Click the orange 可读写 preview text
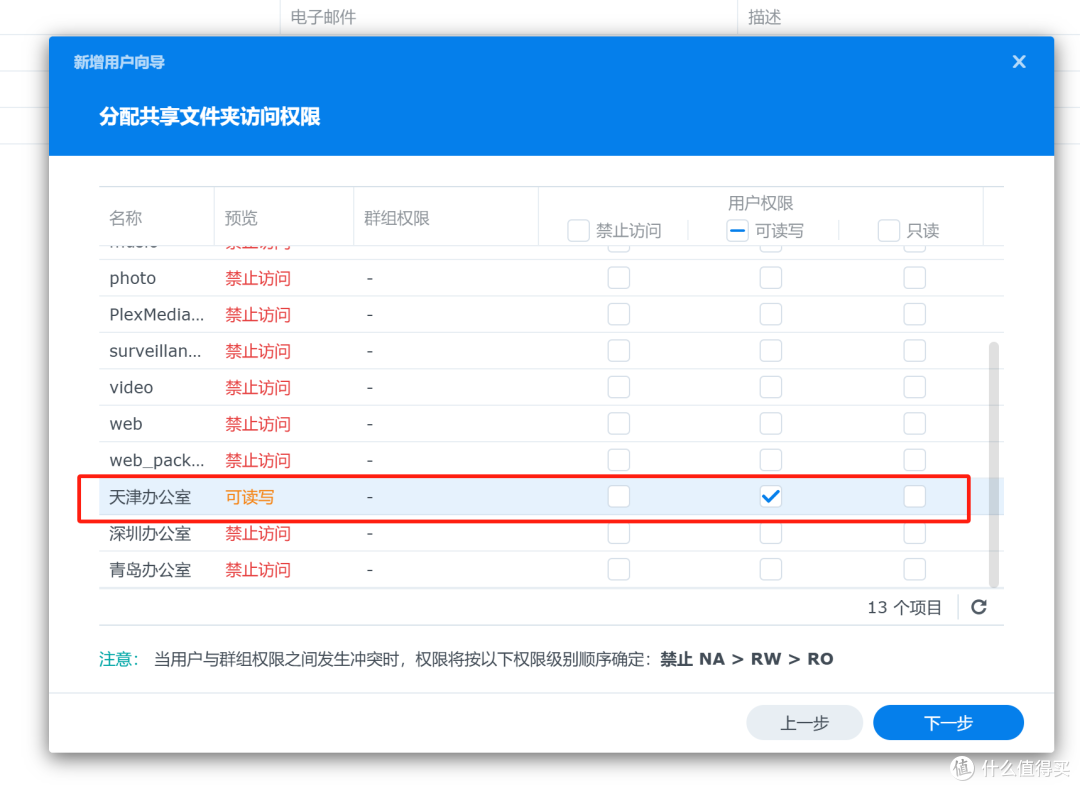This screenshot has height=791, width=1080. pos(249,497)
